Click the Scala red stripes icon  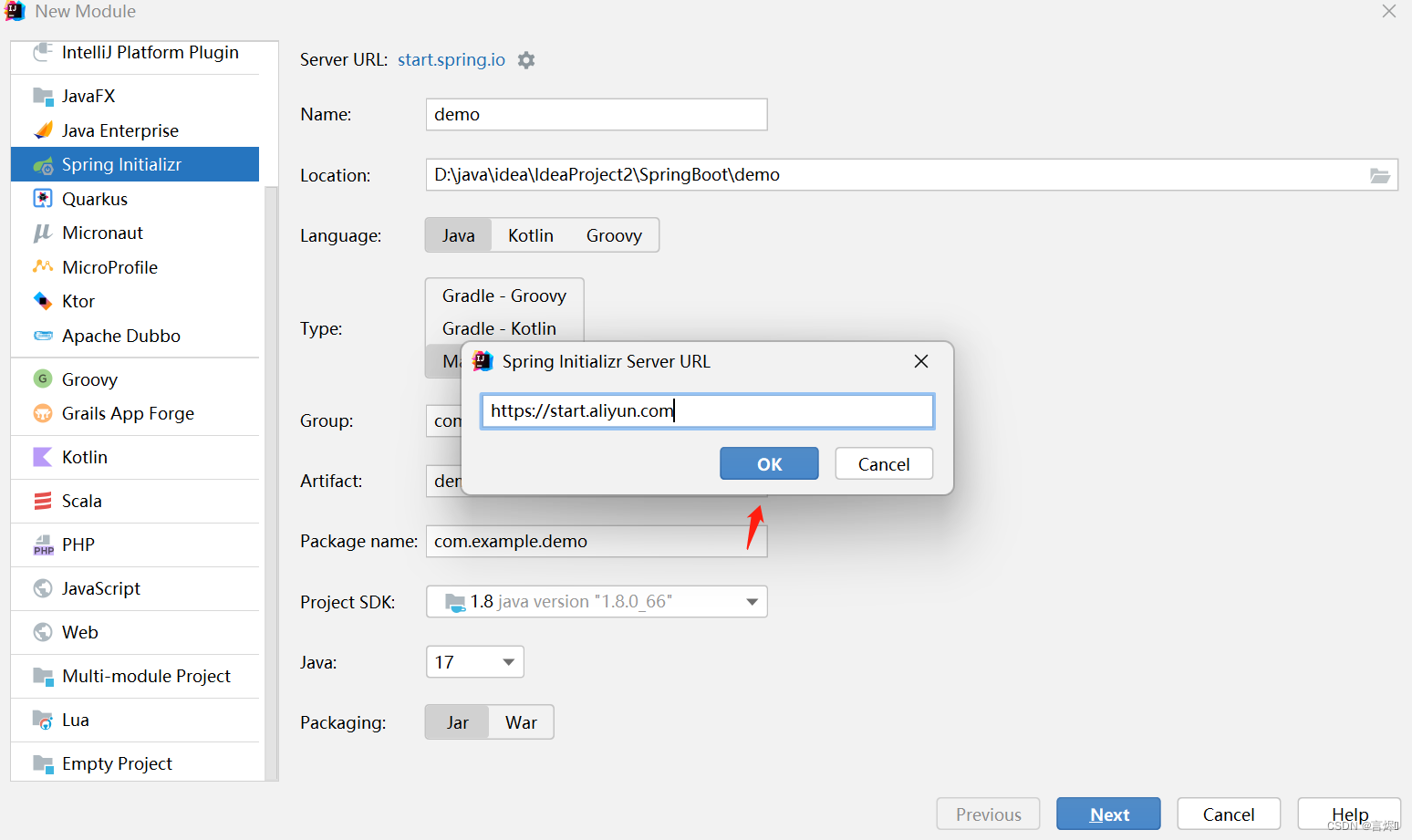43,501
